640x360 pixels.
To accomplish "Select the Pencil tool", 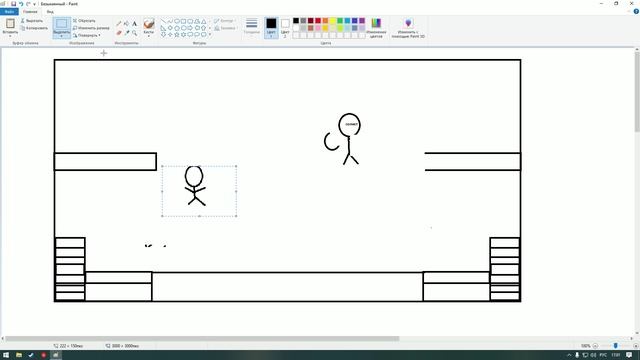I will pyautogui.click(x=119, y=24).
